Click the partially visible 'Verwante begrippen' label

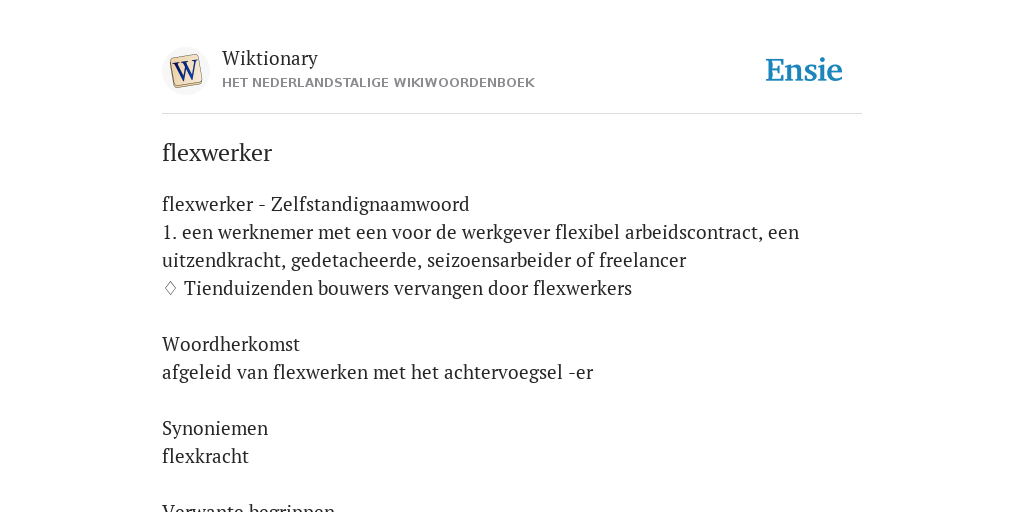pyautogui.click(x=248, y=507)
